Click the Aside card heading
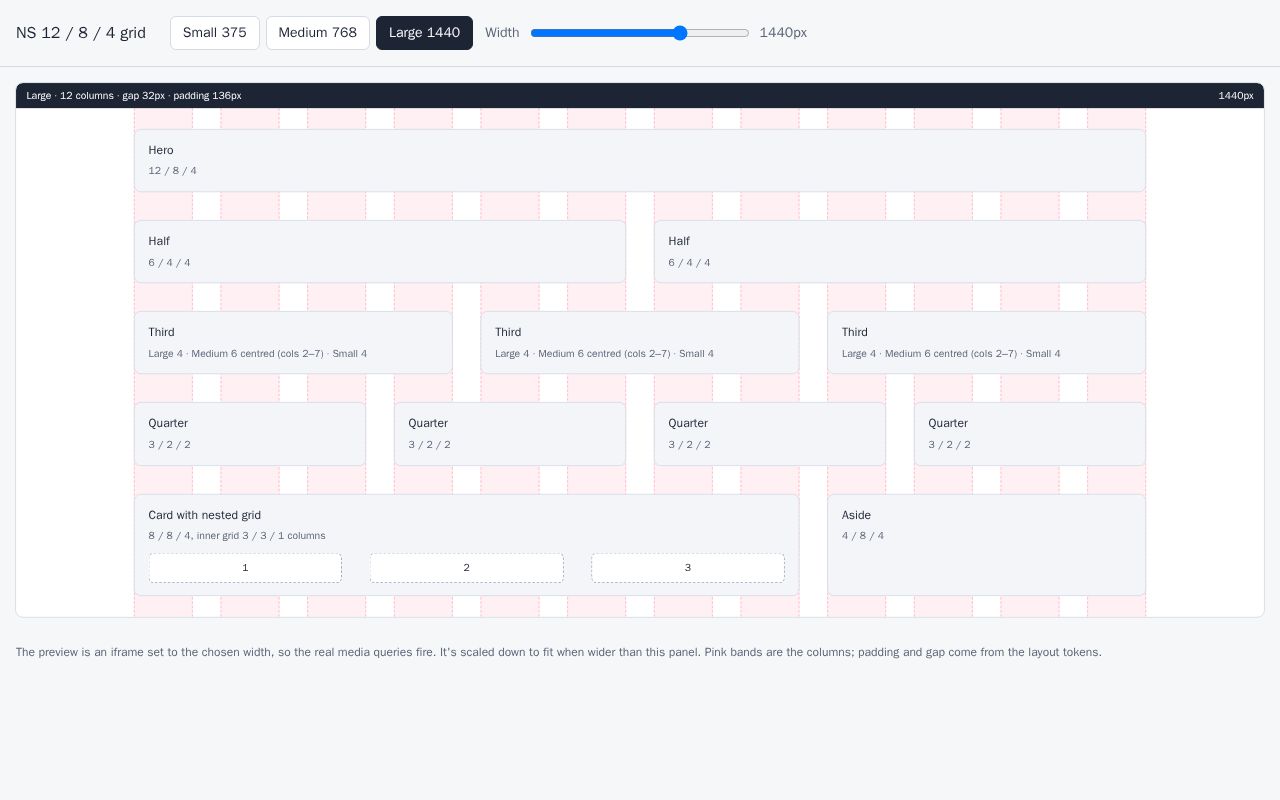Image resolution: width=1280 pixels, height=800 pixels. [x=856, y=515]
